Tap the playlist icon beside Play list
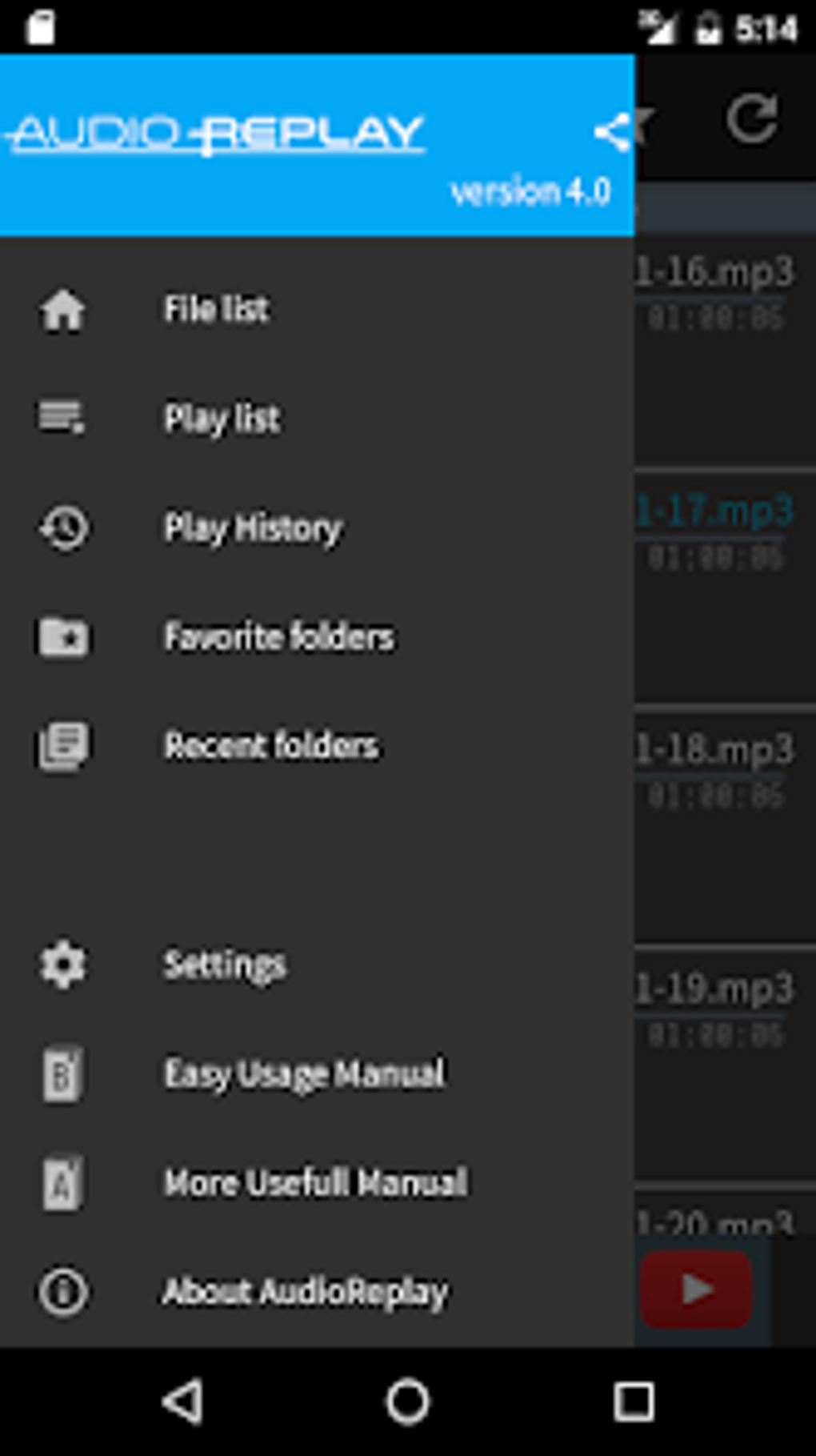The image size is (816, 1456). [x=62, y=418]
